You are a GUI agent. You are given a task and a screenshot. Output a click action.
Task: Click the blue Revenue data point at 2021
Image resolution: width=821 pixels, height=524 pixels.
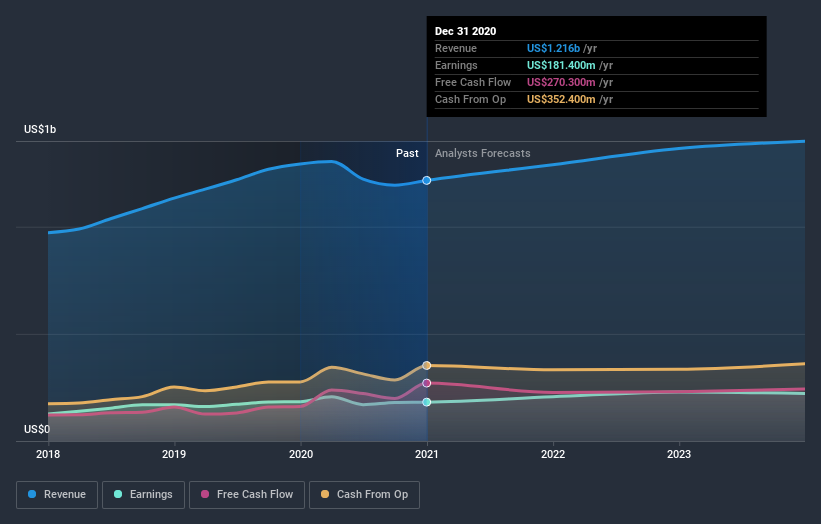427,180
